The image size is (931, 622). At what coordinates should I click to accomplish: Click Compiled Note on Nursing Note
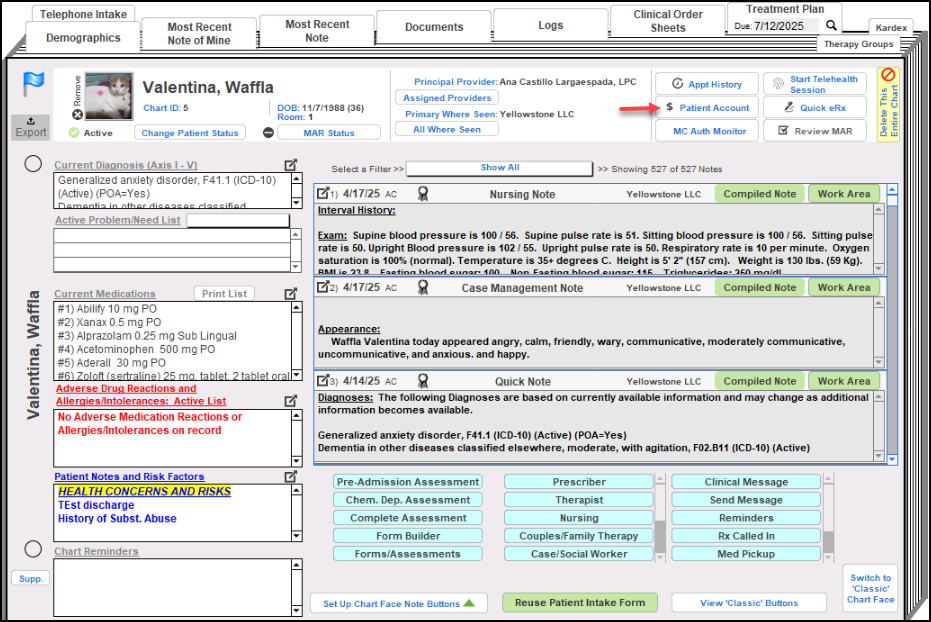tap(759, 194)
